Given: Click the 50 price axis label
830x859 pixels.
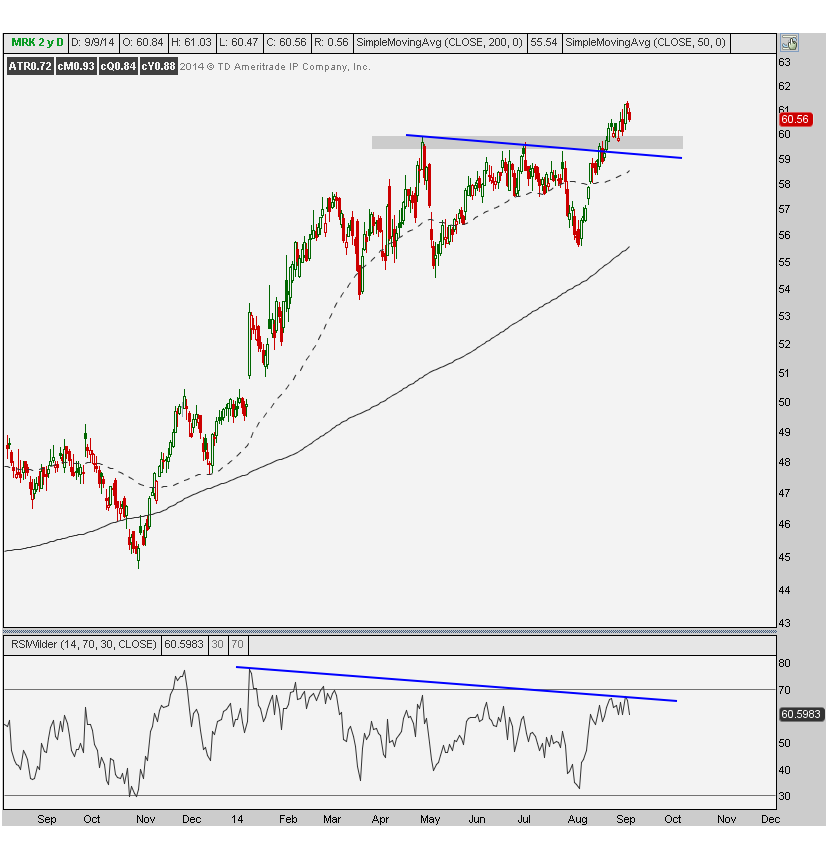Looking at the screenshot, I should (x=785, y=402).
